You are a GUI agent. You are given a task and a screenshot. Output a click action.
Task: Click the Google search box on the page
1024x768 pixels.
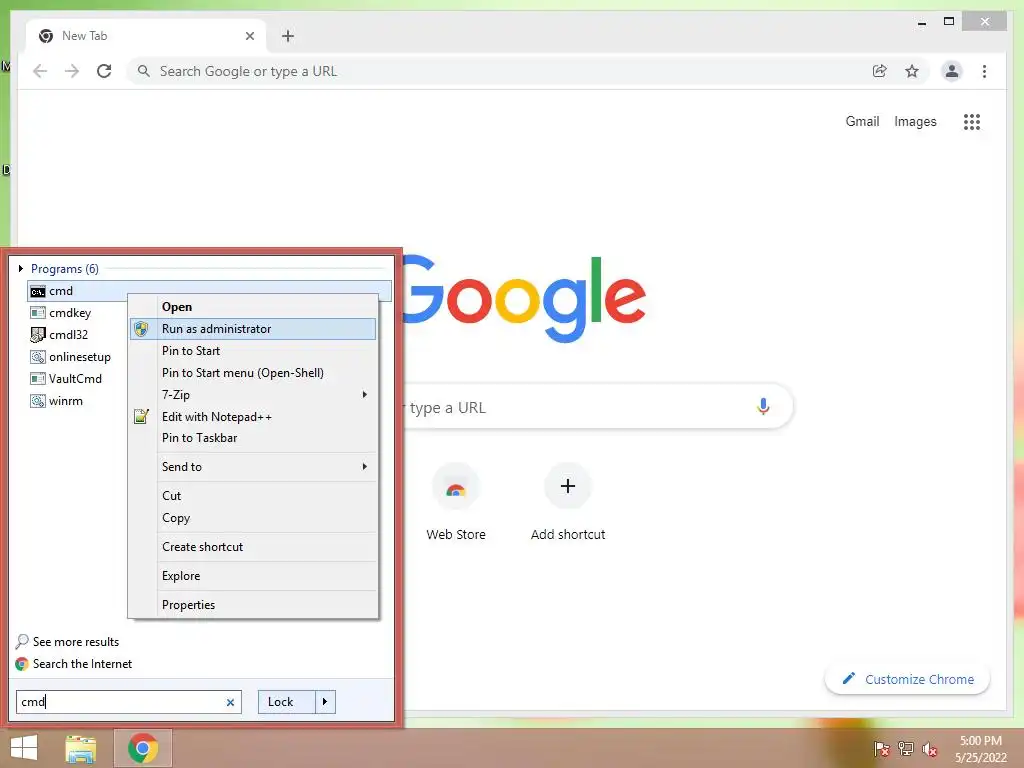click(598, 407)
